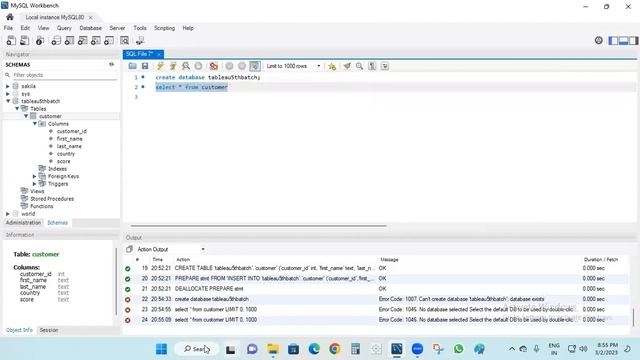Switch to the SQL File 7 tab
This screenshot has height=360, width=640.
139,54
